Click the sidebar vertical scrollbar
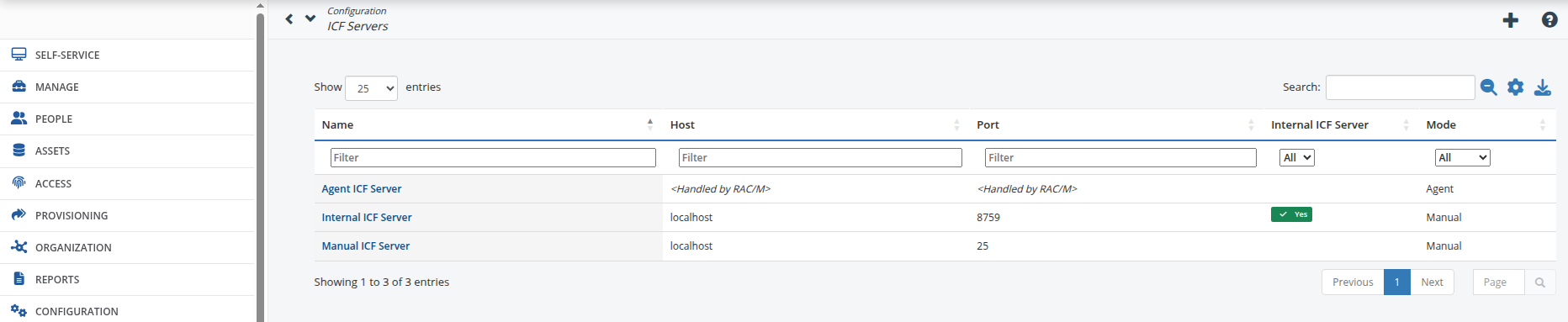The height and width of the screenshot is (322, 1568). 260,167
